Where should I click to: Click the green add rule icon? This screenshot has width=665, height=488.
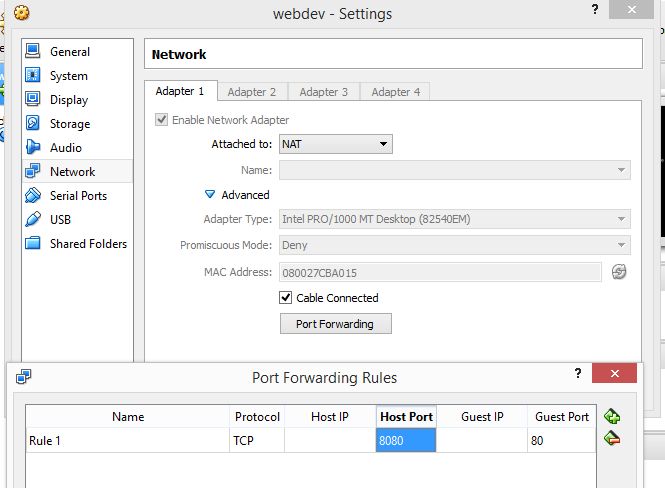[612, 416]
